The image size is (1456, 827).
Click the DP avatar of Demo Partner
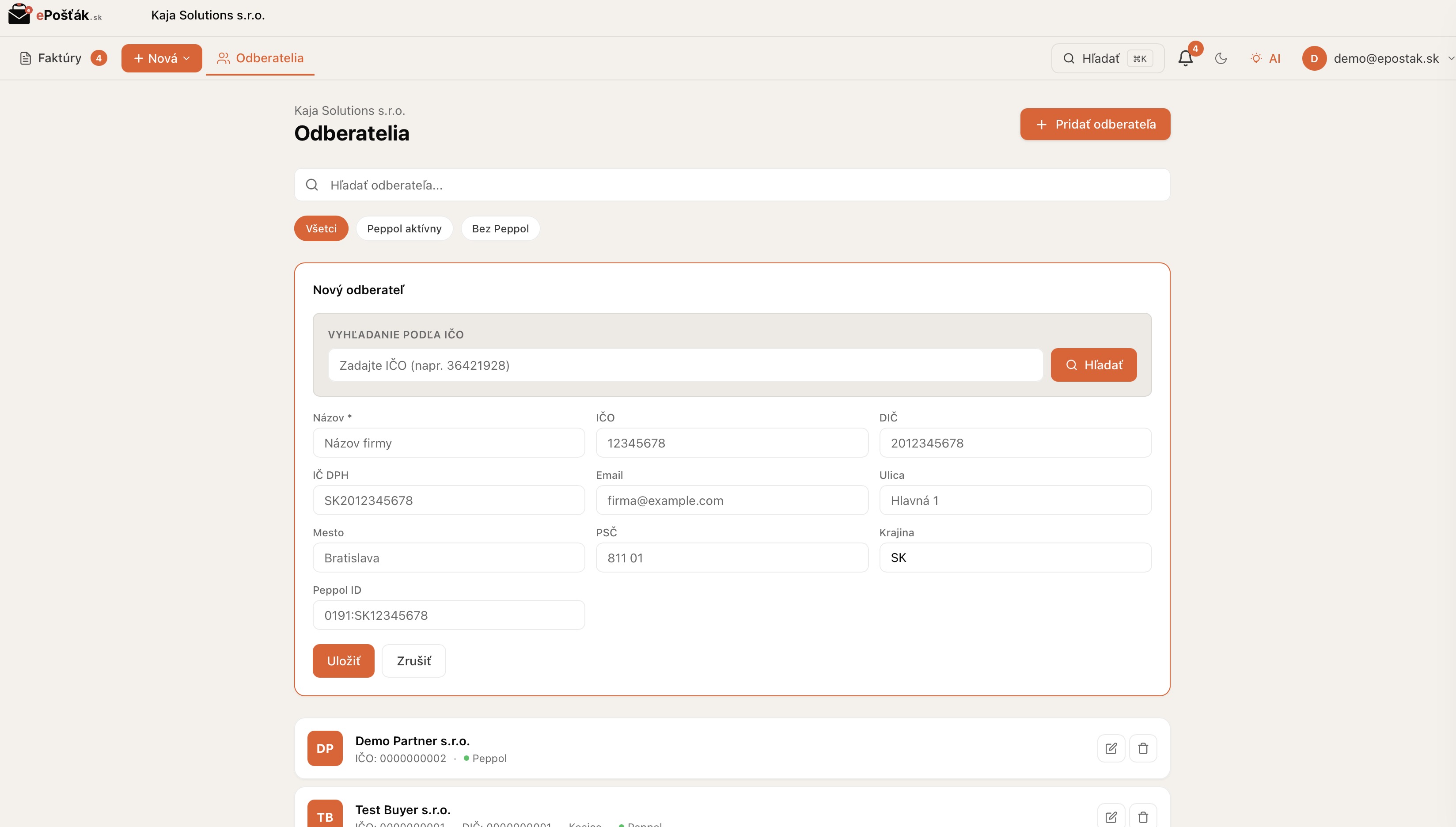point(325,748)
